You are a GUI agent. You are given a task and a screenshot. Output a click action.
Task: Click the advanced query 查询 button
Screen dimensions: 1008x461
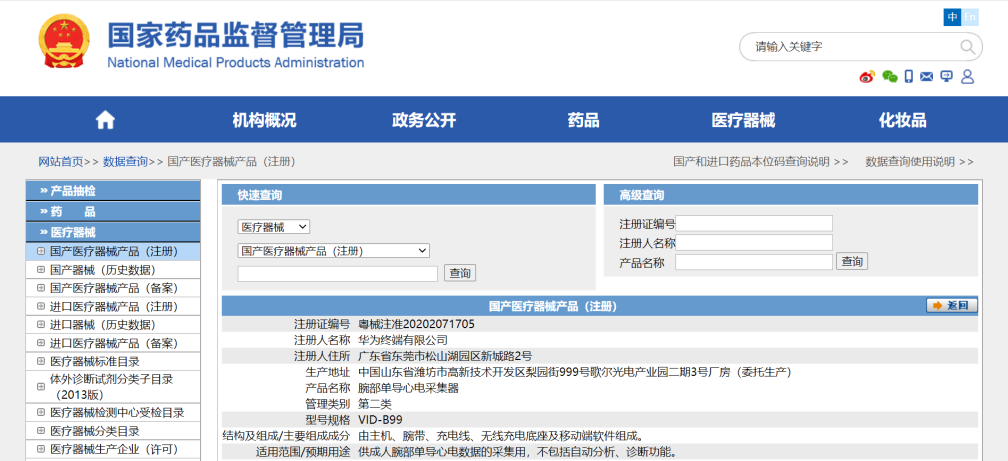tap(852, 262)
